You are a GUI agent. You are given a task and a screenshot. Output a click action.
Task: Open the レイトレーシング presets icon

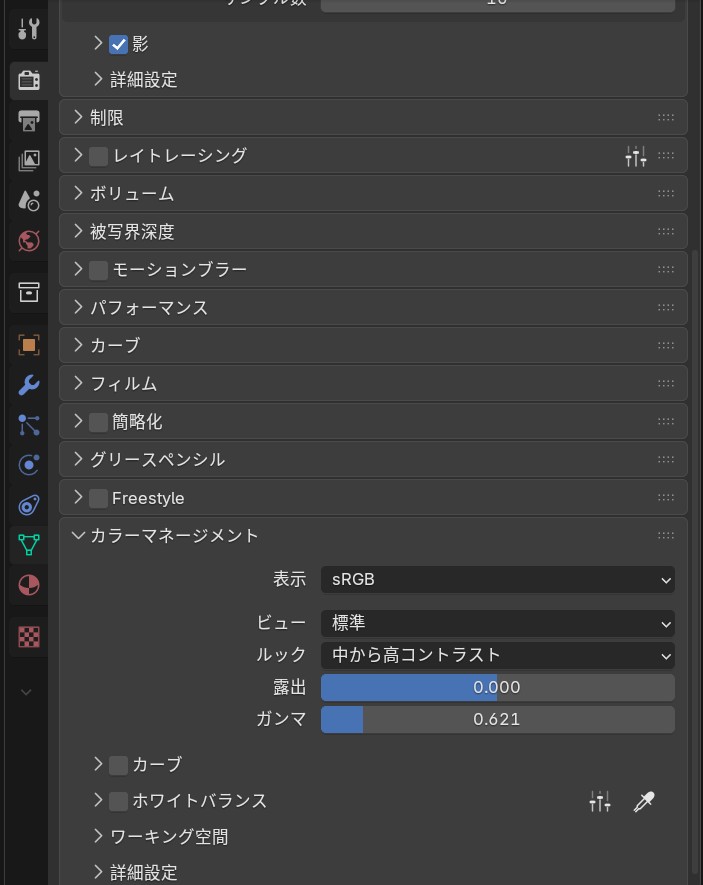click(x=636, y=156)
